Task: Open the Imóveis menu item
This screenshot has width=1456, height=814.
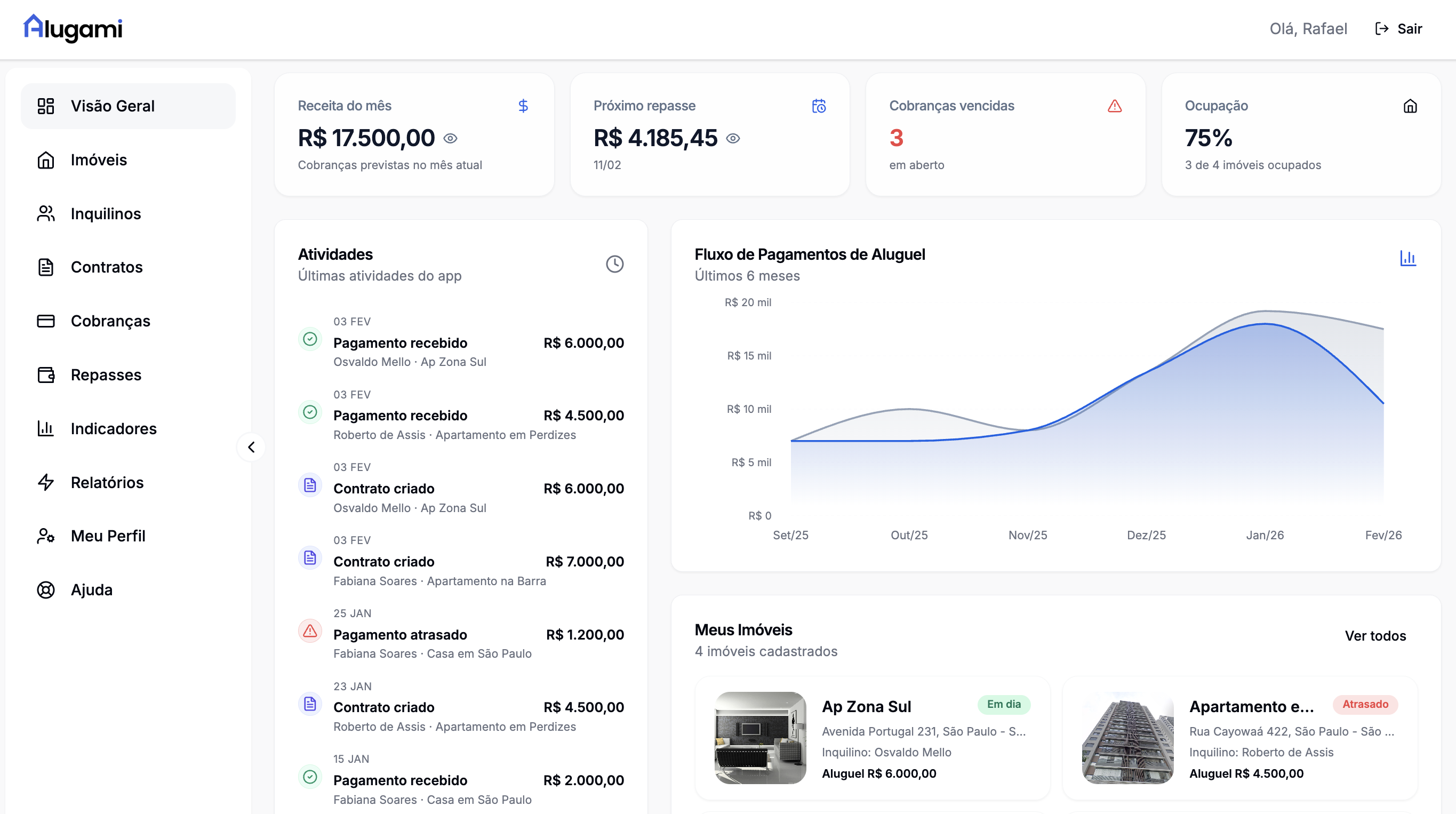Action: click(x=98, y=160)
